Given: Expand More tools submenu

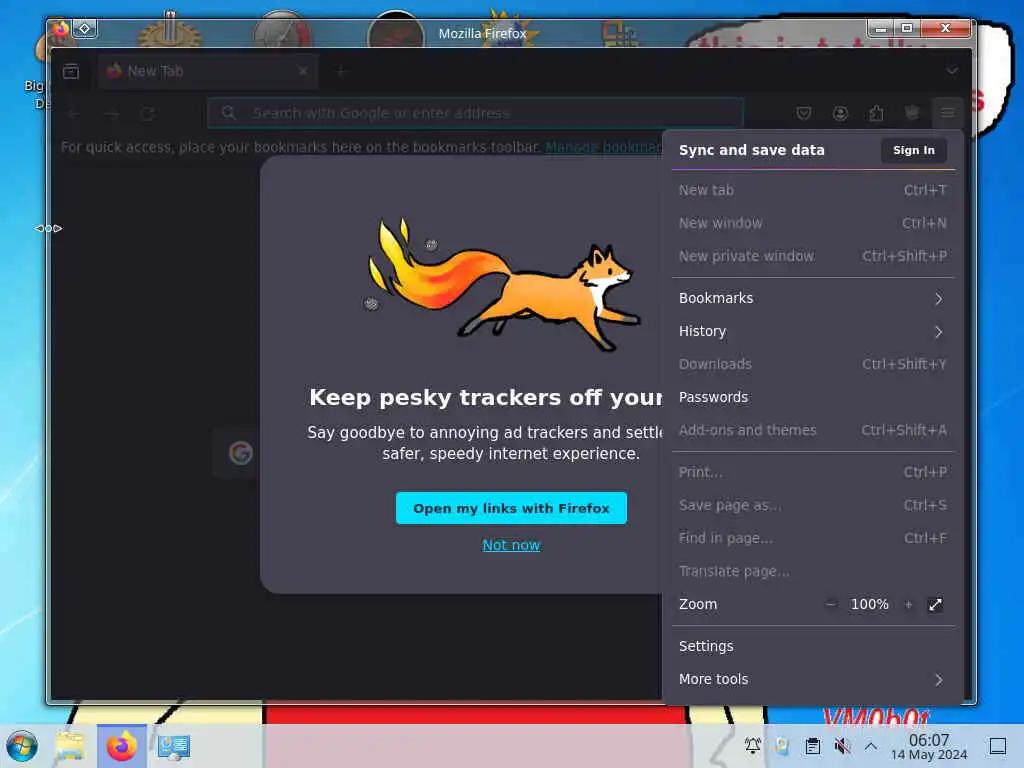Looking at the screenshot, I should pos(812,680).
